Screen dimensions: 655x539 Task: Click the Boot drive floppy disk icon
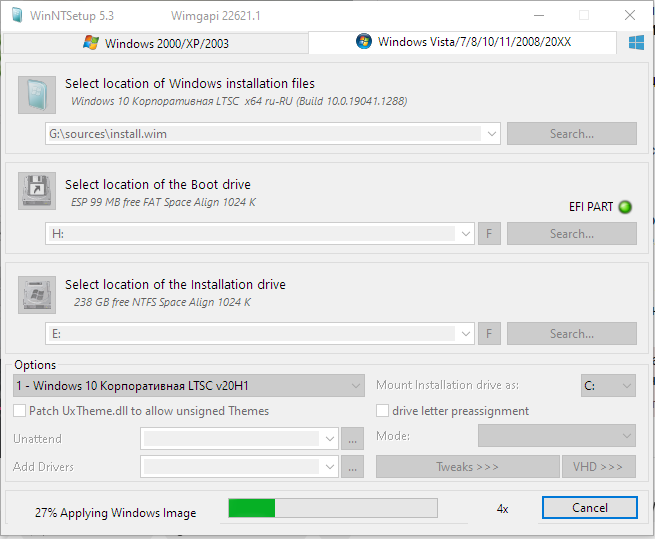point(37,191)
